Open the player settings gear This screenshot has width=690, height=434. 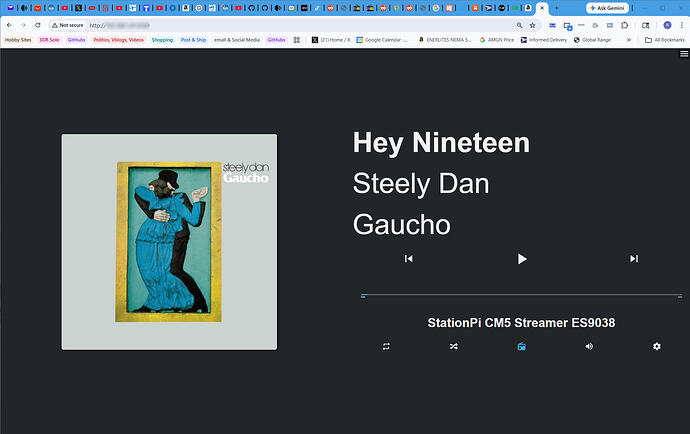tap(657, 346)
